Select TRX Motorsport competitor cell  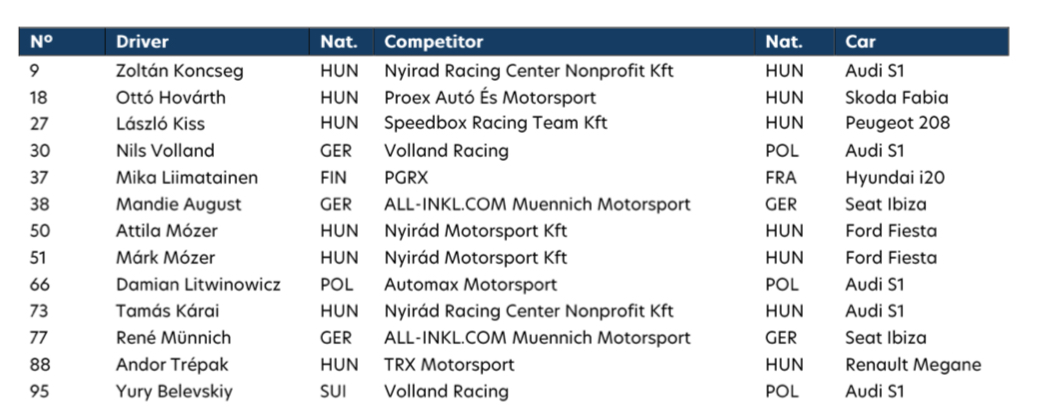coord(449,365)
